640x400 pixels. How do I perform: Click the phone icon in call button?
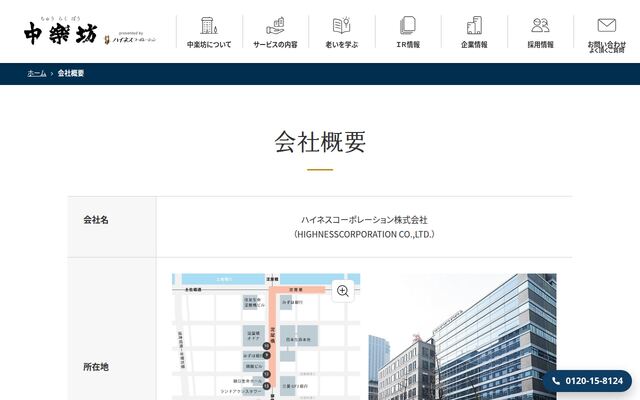556,381
